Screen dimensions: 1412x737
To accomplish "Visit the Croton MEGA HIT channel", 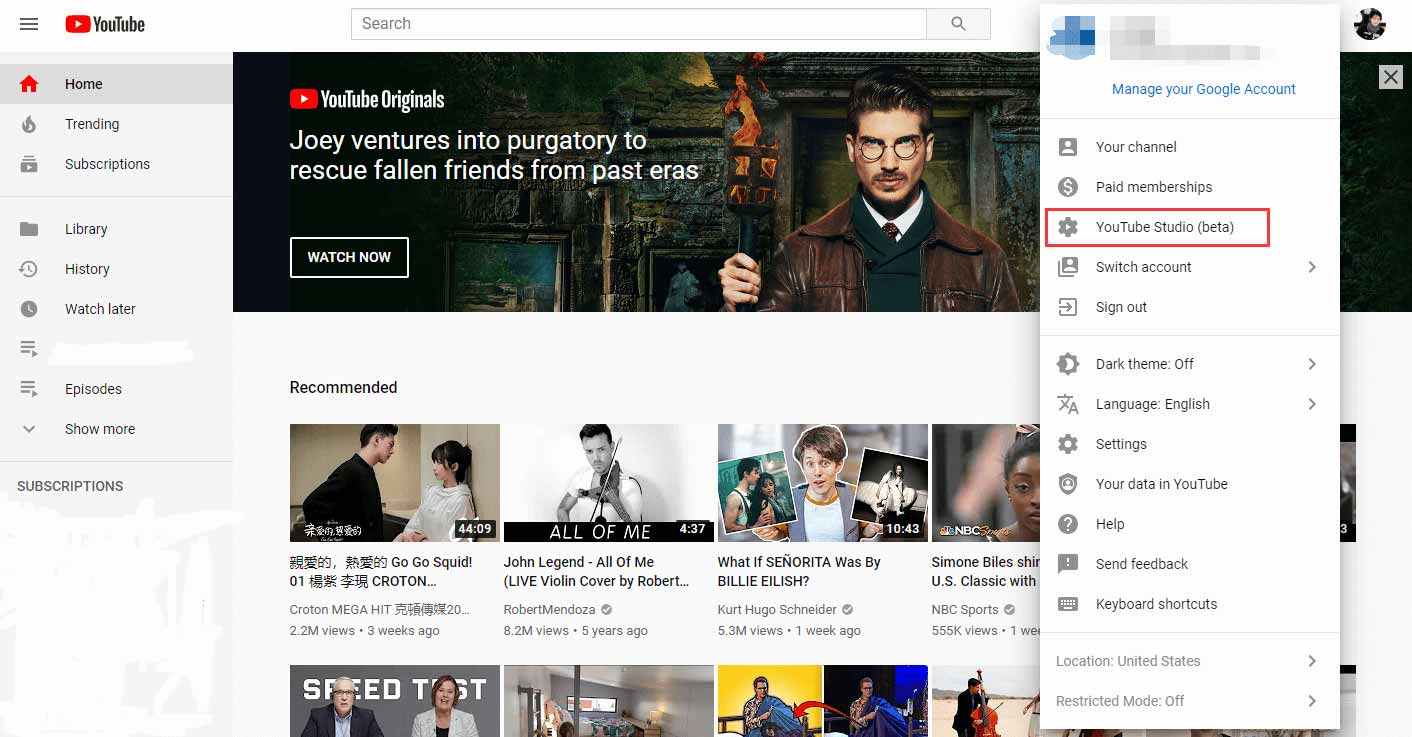I will pyautogui.click(x=379, y=609).
